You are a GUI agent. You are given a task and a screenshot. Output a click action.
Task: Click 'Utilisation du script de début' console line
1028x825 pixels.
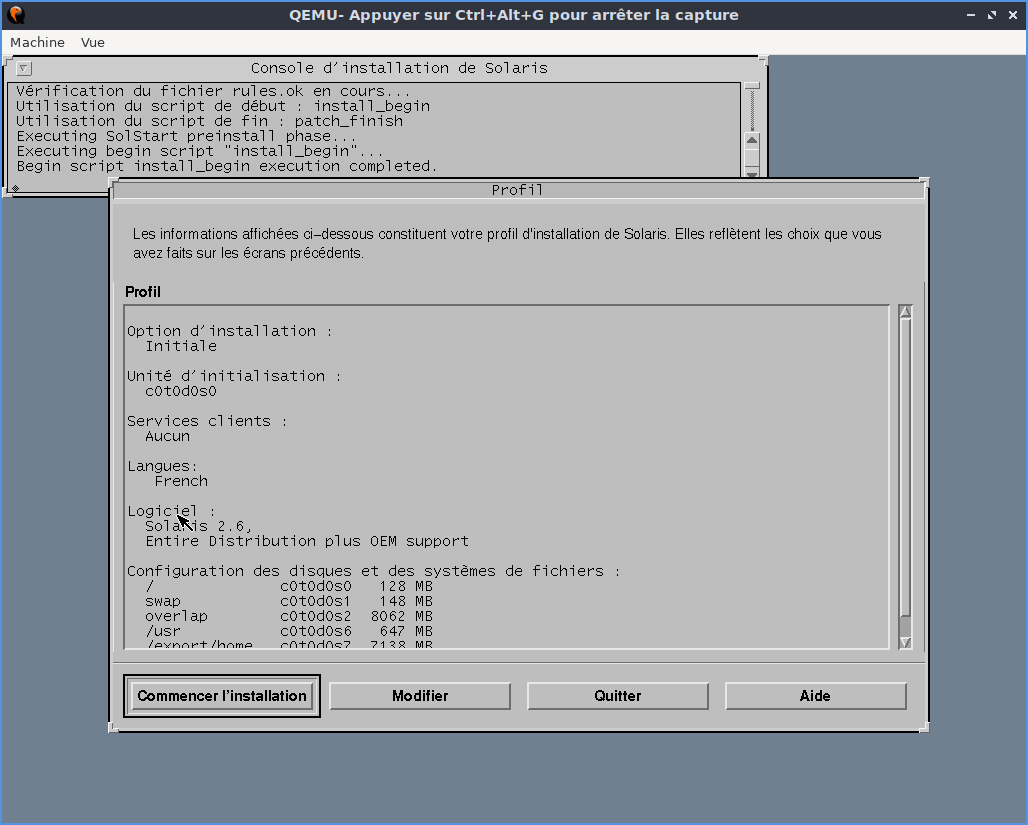(223, 106)
